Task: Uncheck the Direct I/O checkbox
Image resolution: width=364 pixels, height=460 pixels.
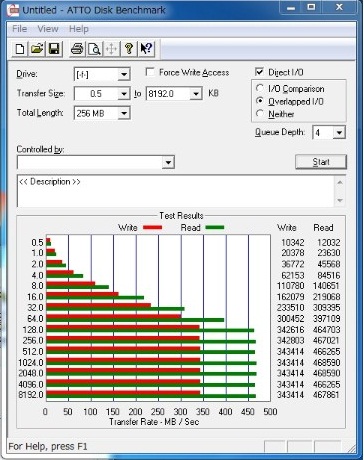Action: coord(259,72)
